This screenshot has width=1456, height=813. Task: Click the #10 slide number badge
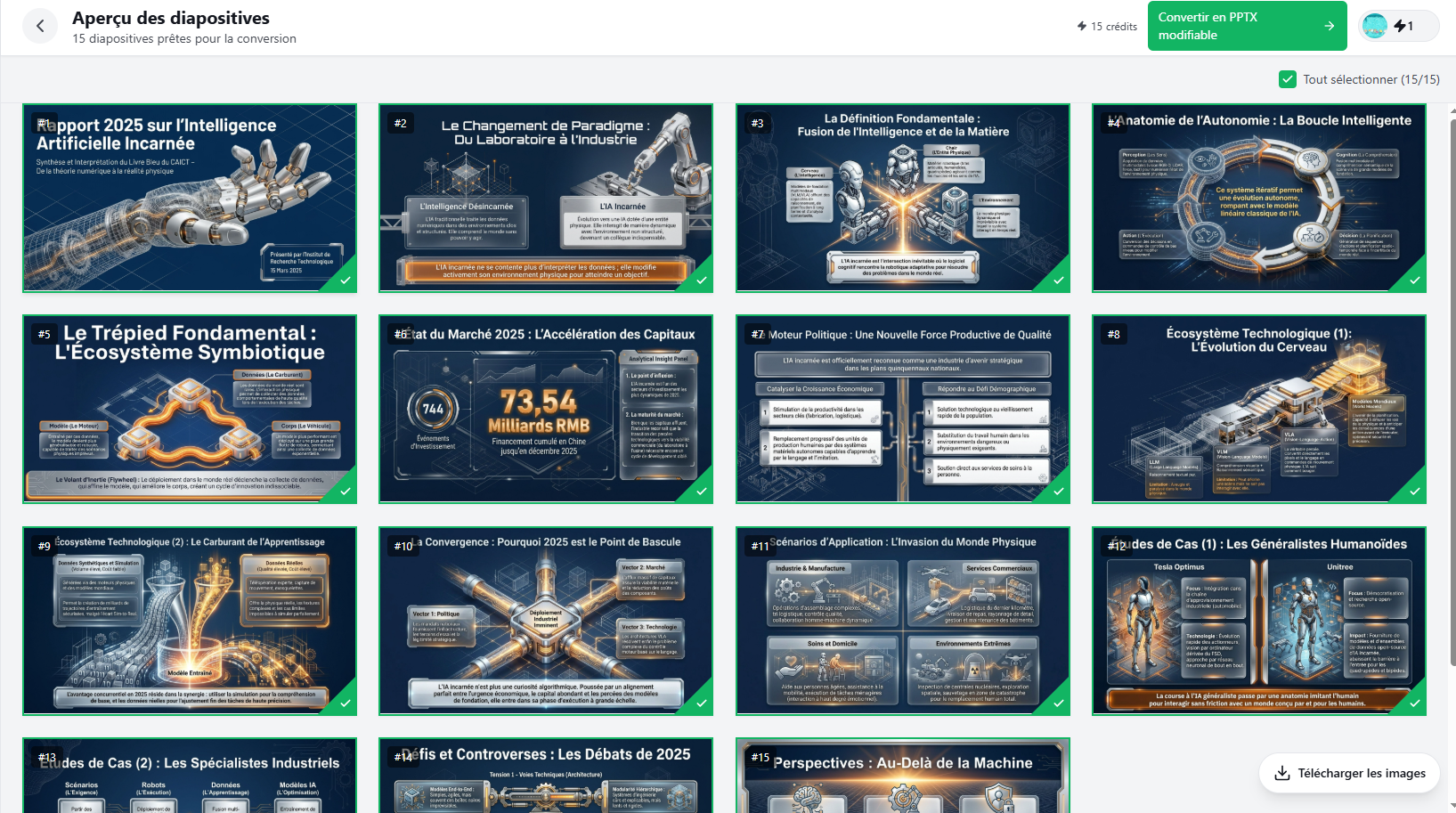pyautogui.click(x=403, y=546)
